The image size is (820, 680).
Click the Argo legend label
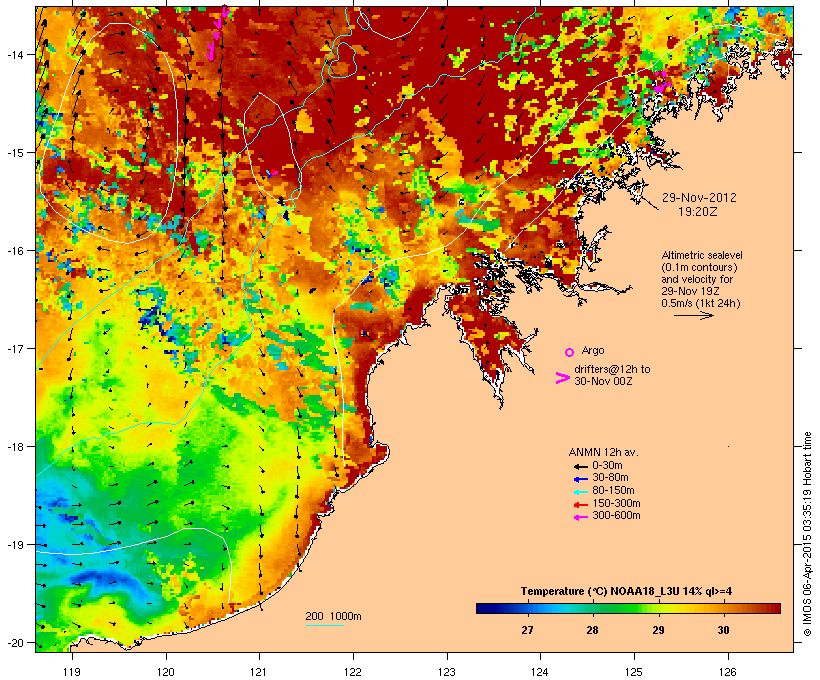click(x=593, y=350)
